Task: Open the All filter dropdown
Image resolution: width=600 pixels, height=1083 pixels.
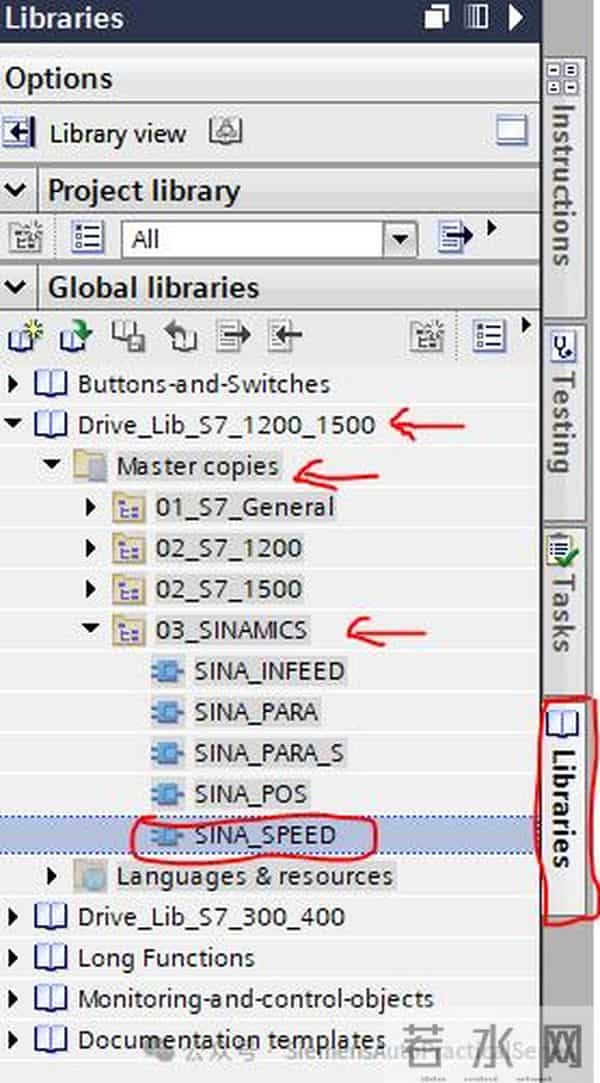Action: coord(401,239)
